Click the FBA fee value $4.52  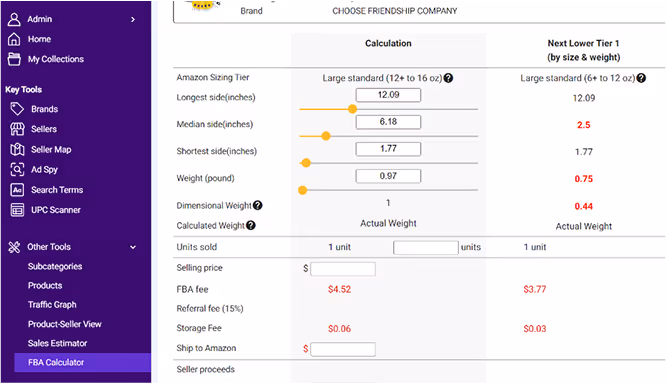(x=339, y=290)
